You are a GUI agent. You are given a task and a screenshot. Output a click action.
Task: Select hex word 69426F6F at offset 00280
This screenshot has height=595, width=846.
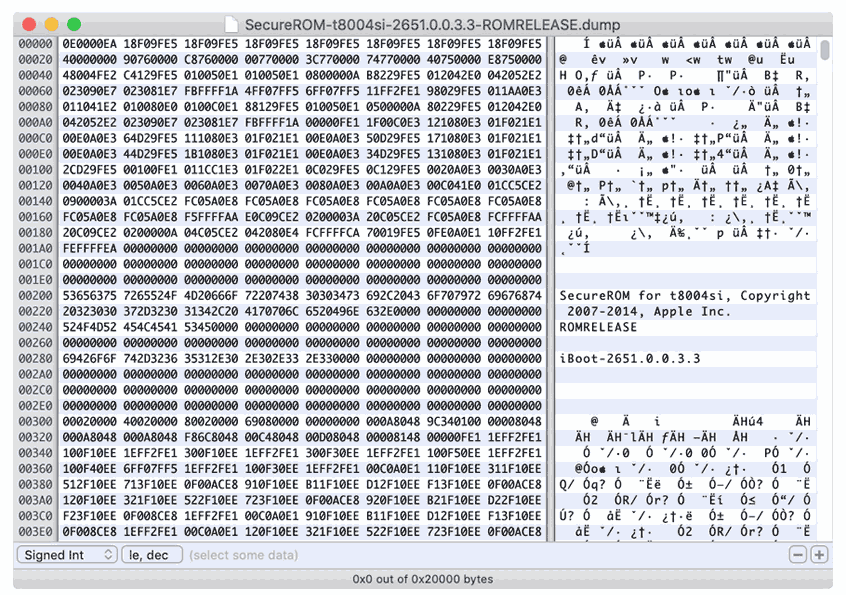pos(90,359)
